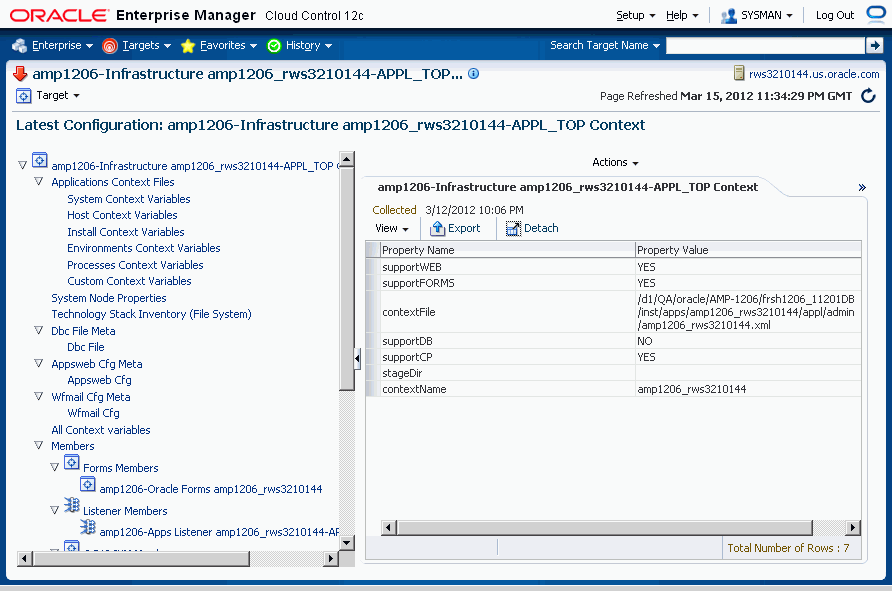This screenshot has height=591, width=892.
Task: Collapse the Forms Members node
Action: point(54,468)
